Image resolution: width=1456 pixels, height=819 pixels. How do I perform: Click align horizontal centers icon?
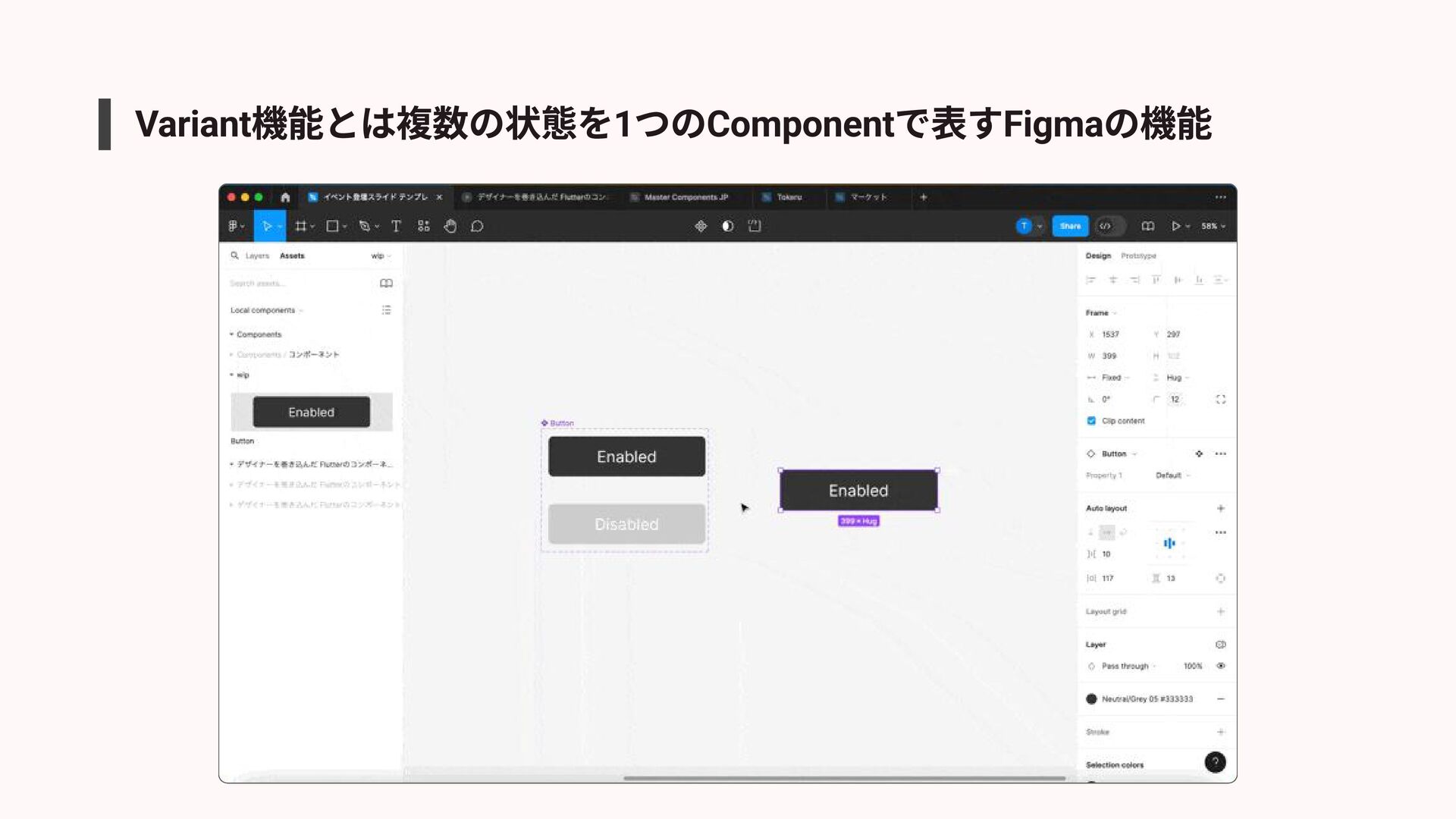coord(1112,280)
